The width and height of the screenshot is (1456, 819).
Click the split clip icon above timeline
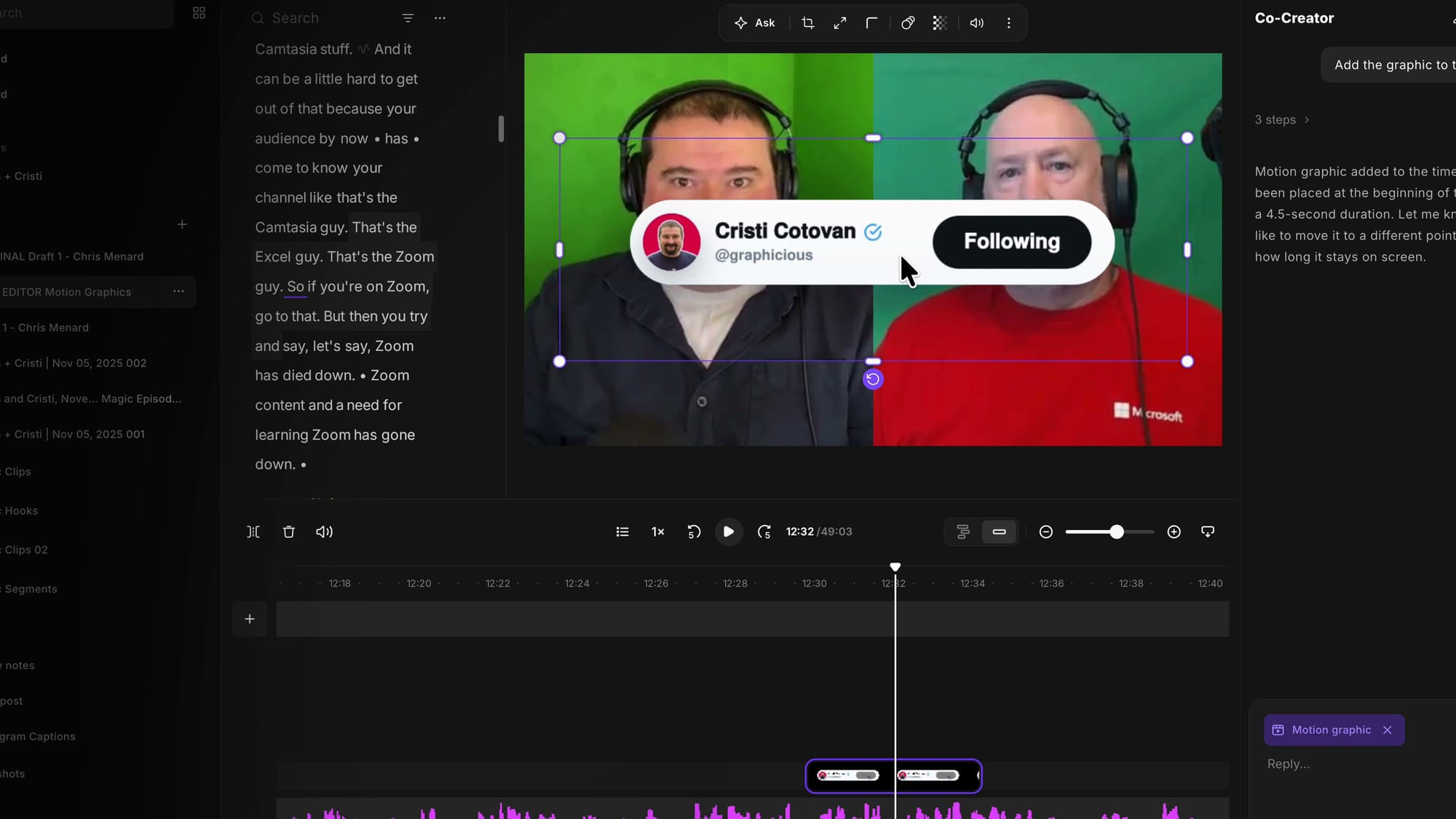click(253, 532)
